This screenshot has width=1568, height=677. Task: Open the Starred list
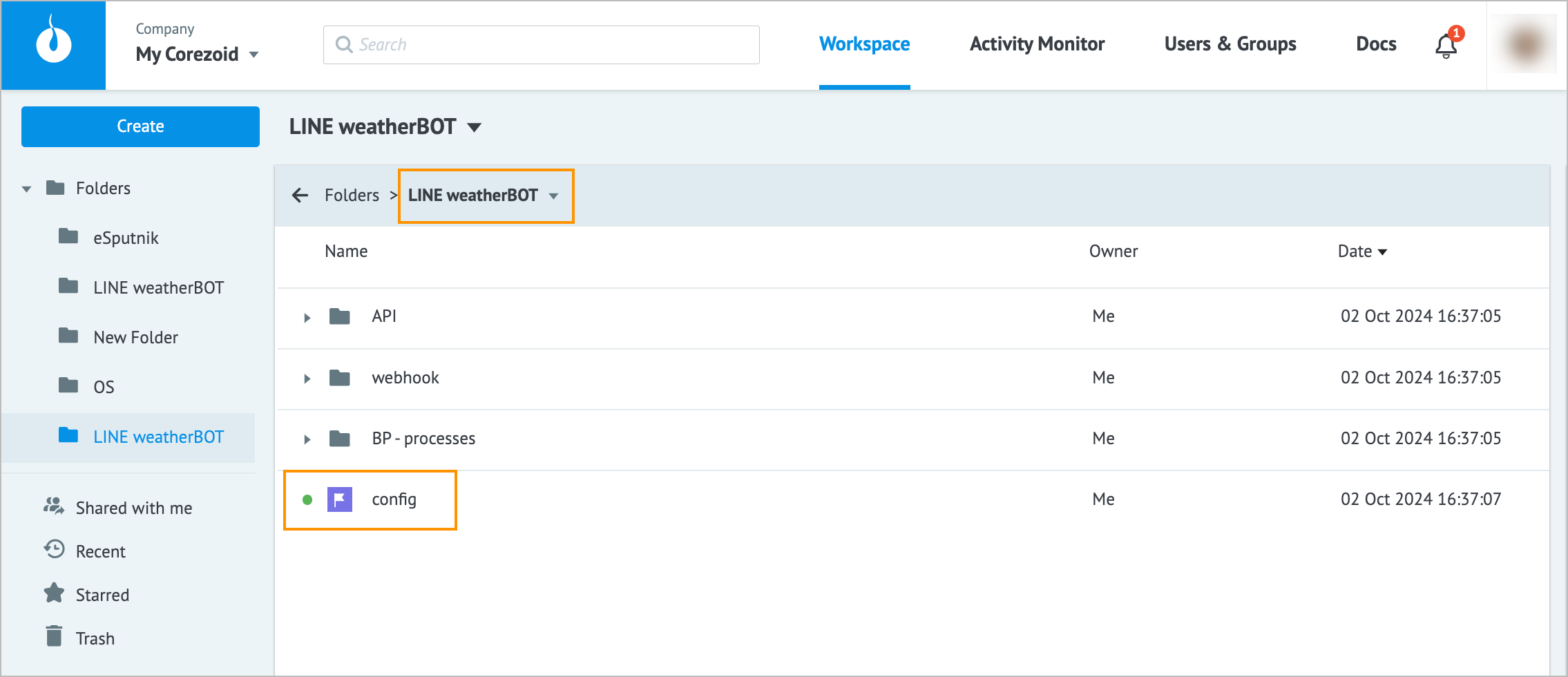(x=102, y=595)
